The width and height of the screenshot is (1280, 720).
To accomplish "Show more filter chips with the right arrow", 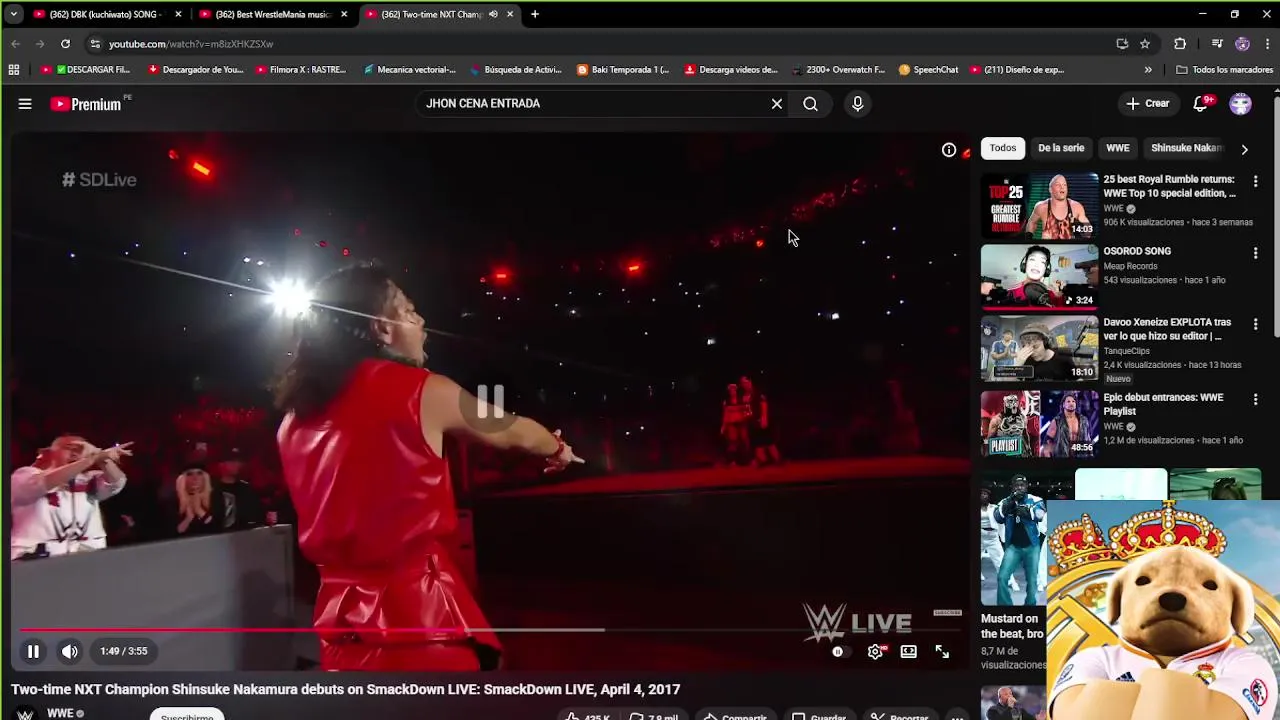I will (1244, 149).
